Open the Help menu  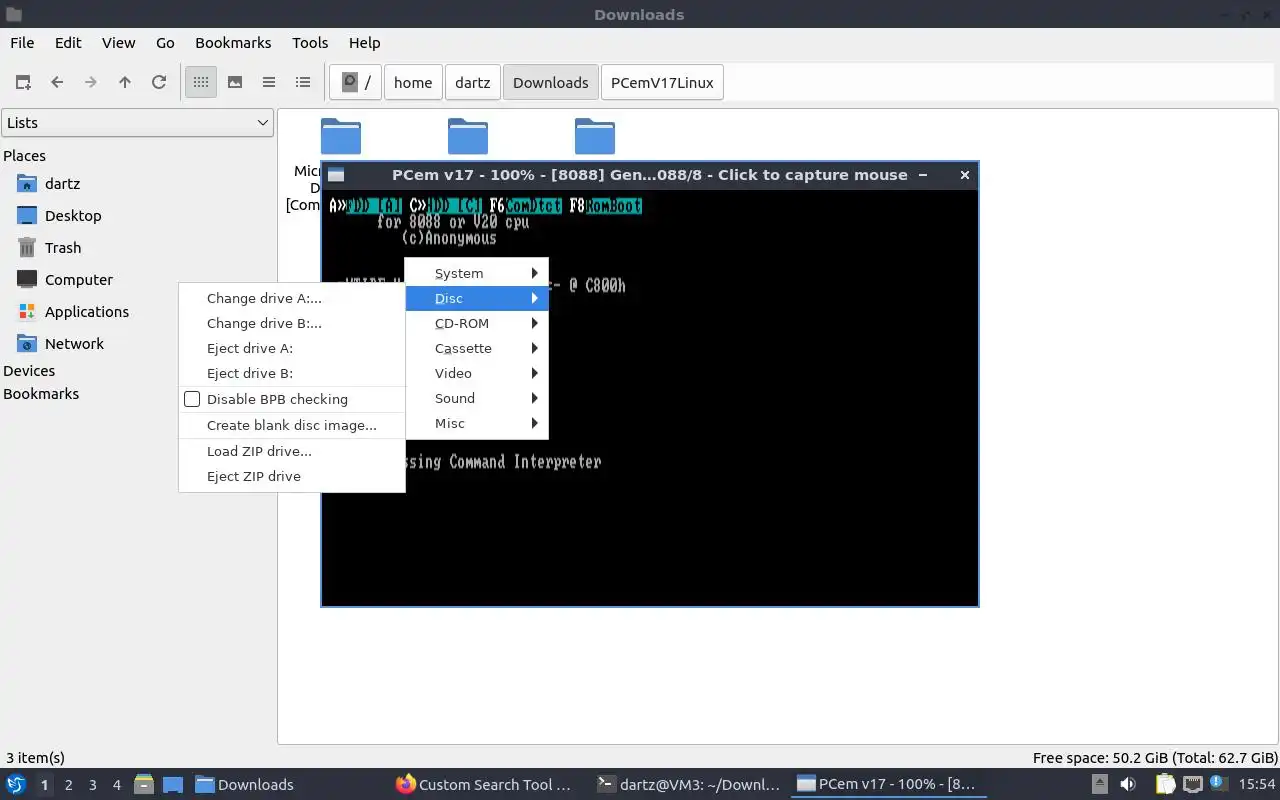coord(364,43)
